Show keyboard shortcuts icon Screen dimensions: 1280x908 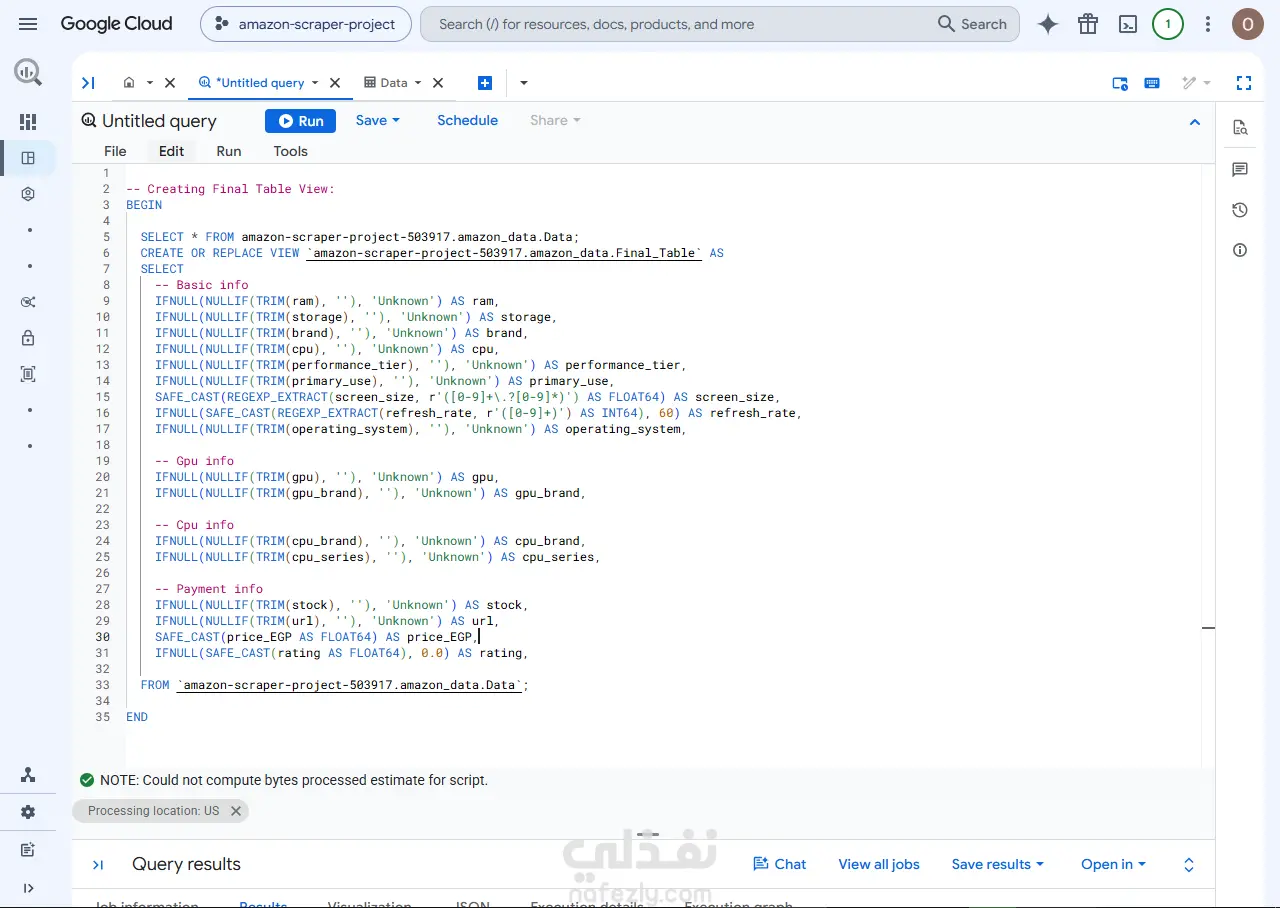1152,83
